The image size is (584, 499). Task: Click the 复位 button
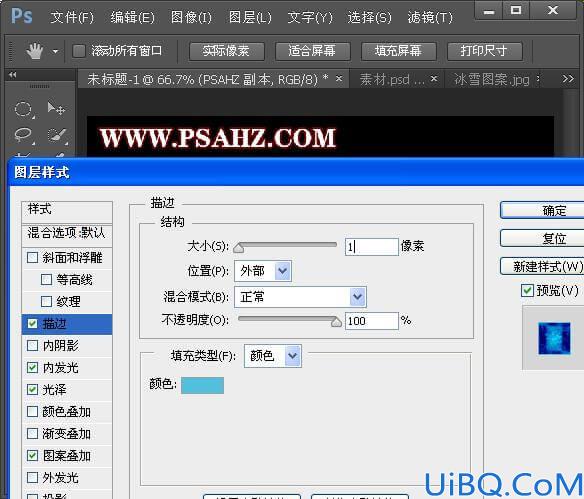coord(542,238)
